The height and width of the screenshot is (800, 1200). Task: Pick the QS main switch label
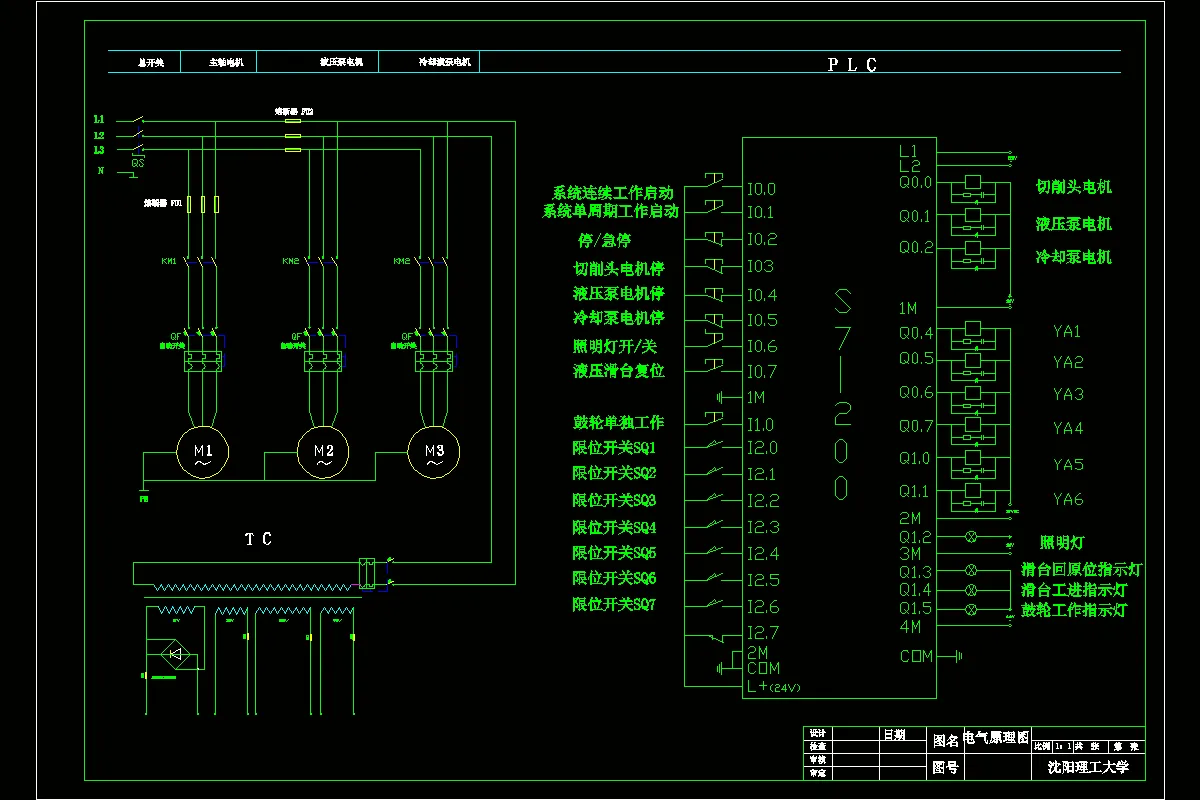click(138, 162)
